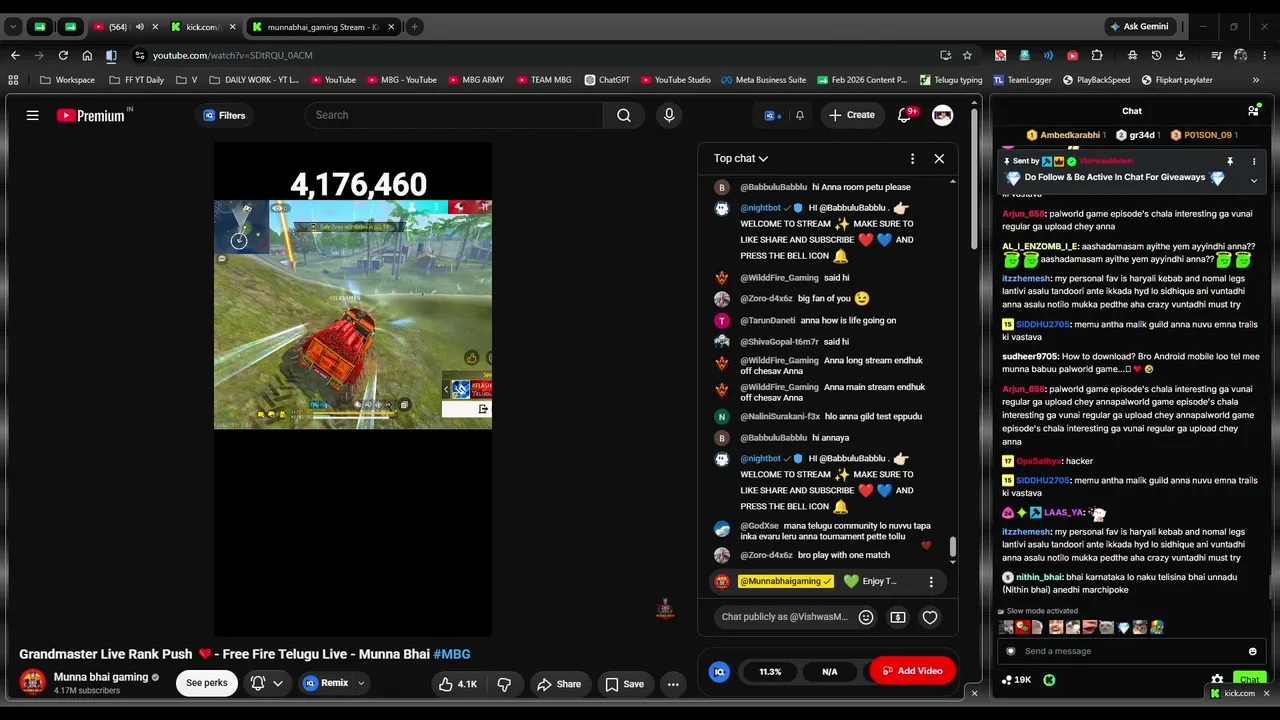
Task: Open the YouTube guide hamburger menu
Action: [32, 115]
